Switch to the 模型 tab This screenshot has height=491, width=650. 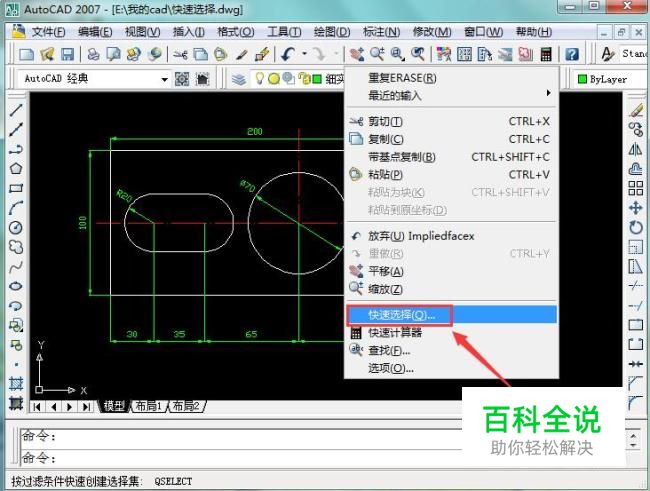pos(114,406)
